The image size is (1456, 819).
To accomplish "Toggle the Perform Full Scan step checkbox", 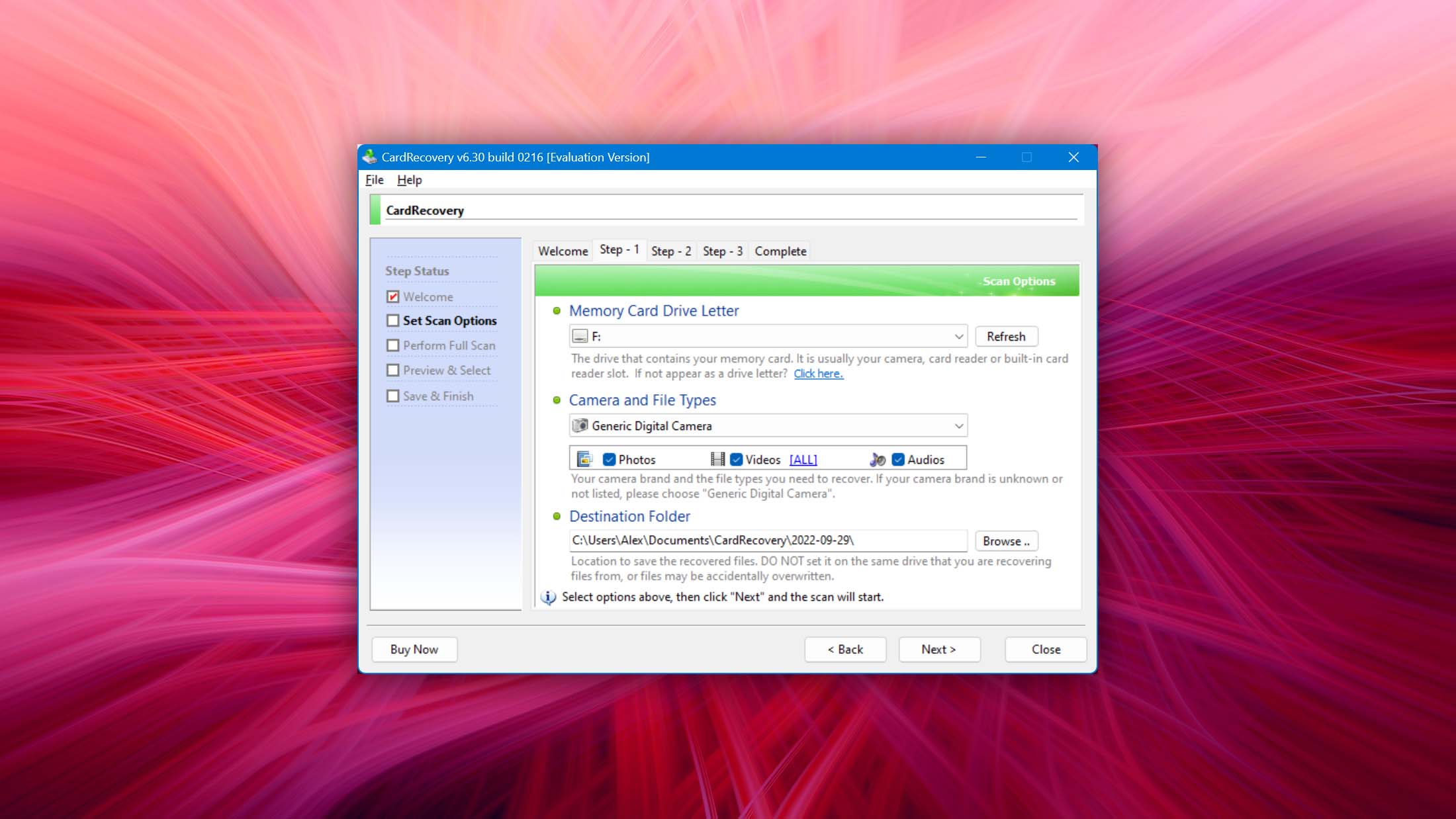I will tap(393, 345).
